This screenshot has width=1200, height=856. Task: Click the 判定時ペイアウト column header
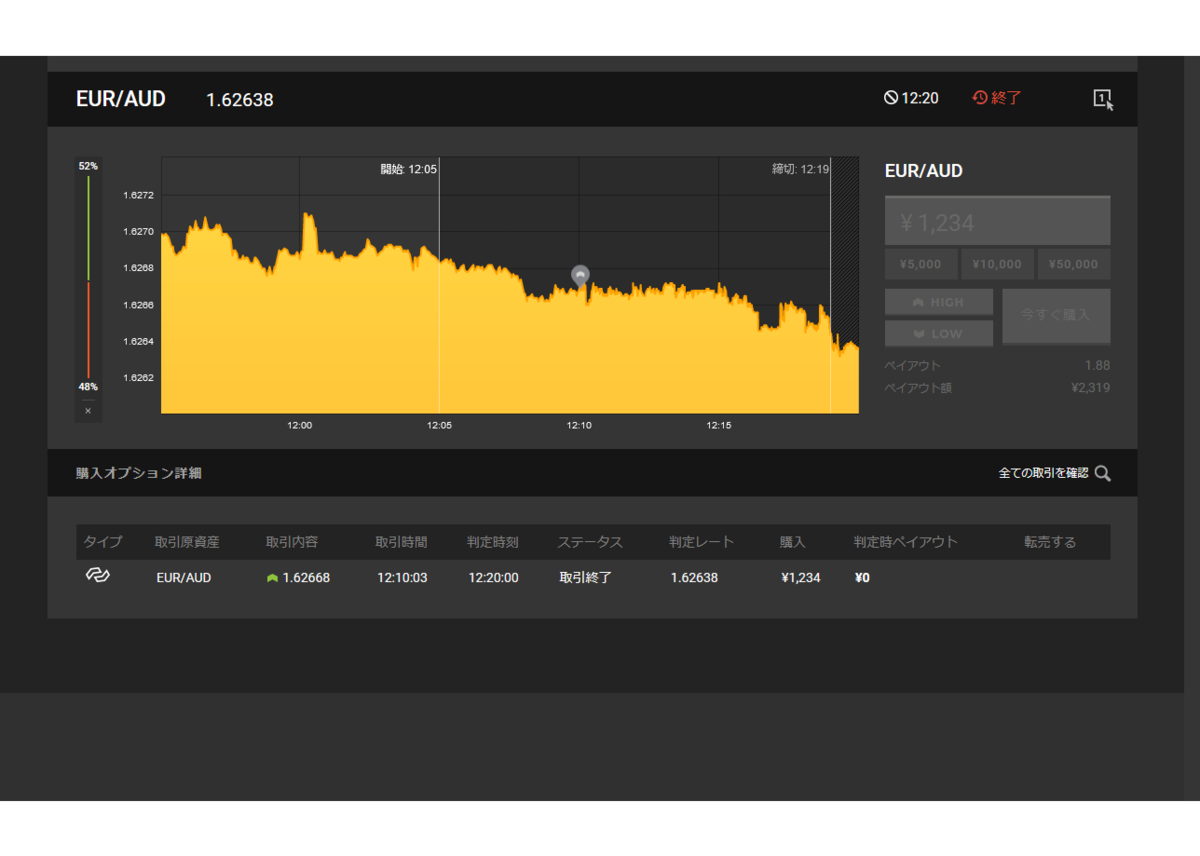[906, 542]
